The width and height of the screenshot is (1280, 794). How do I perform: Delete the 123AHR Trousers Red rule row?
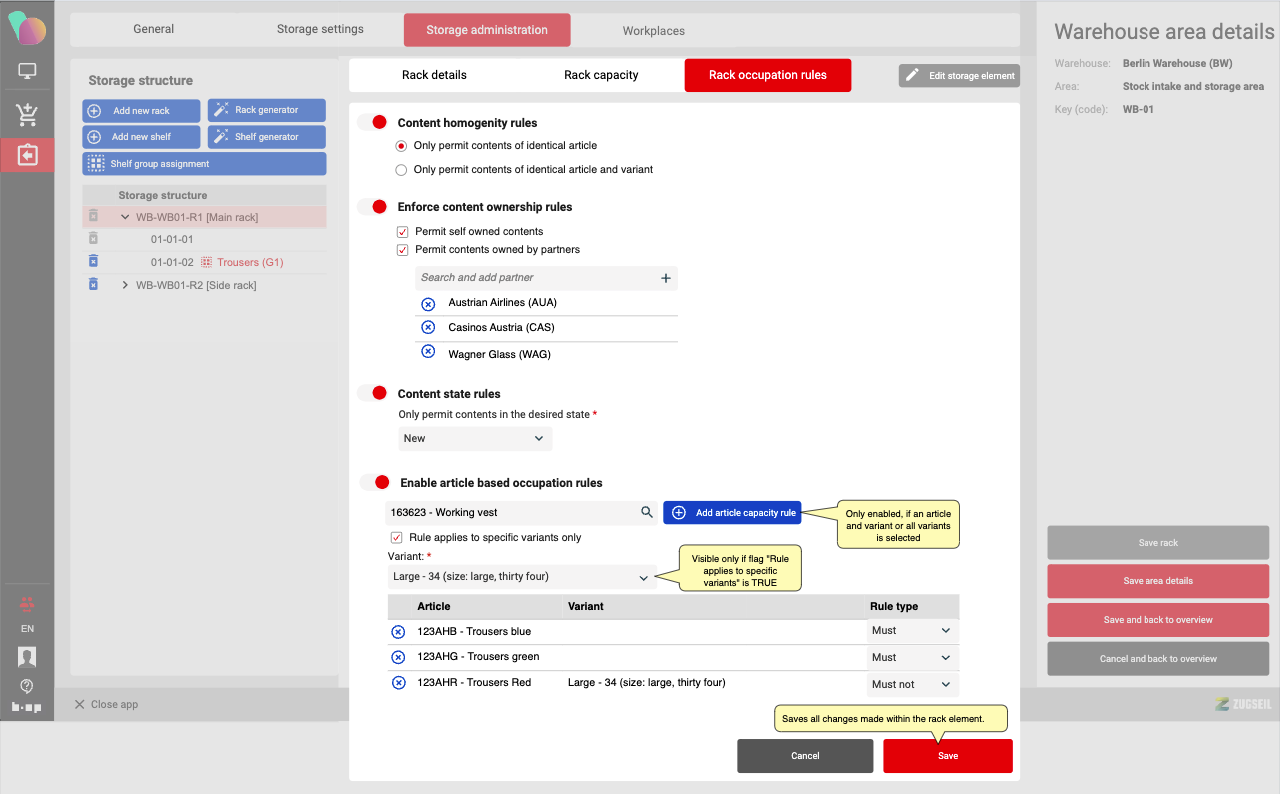coord(398,683)
